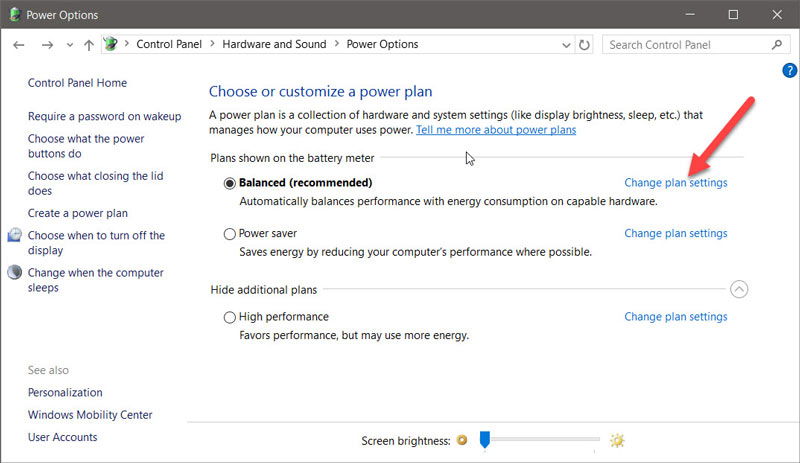Select the Power saver plan
This screenshot has width=800, height=463.
(x=230, y=234)
